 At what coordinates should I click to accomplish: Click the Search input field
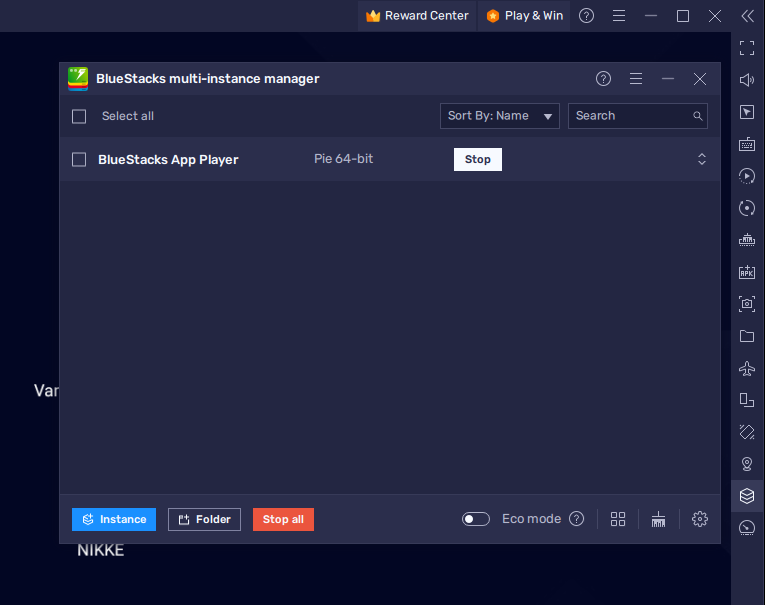pyautogui.click(x=638, y=116)
